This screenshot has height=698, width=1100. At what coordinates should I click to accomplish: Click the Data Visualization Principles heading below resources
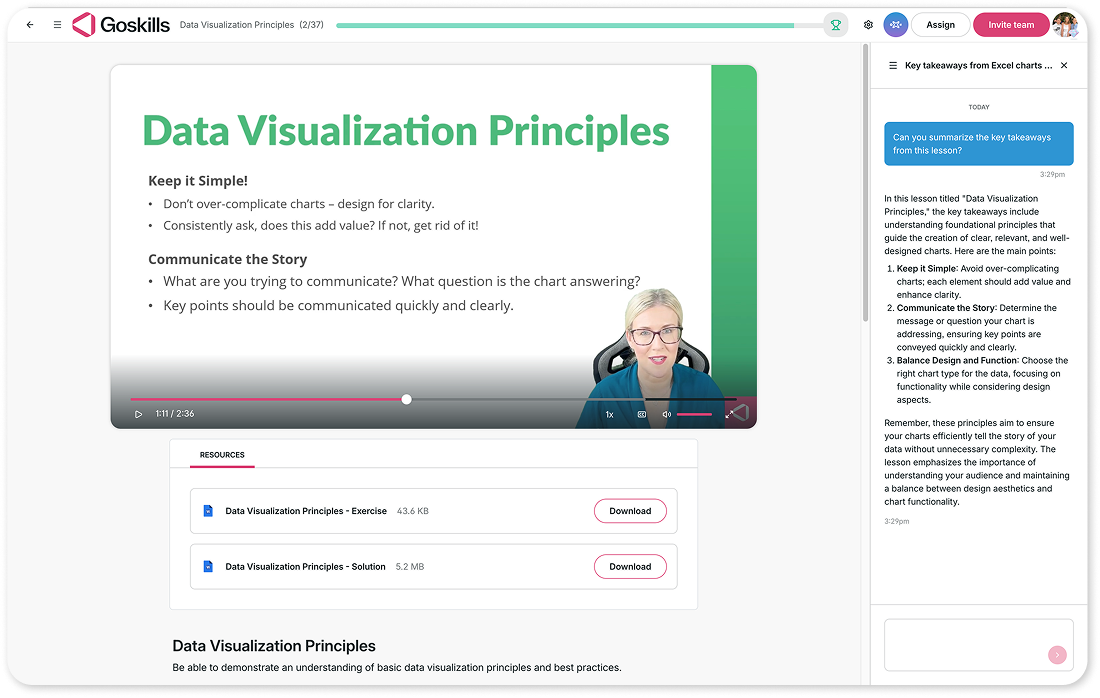[x=274, y=646]
